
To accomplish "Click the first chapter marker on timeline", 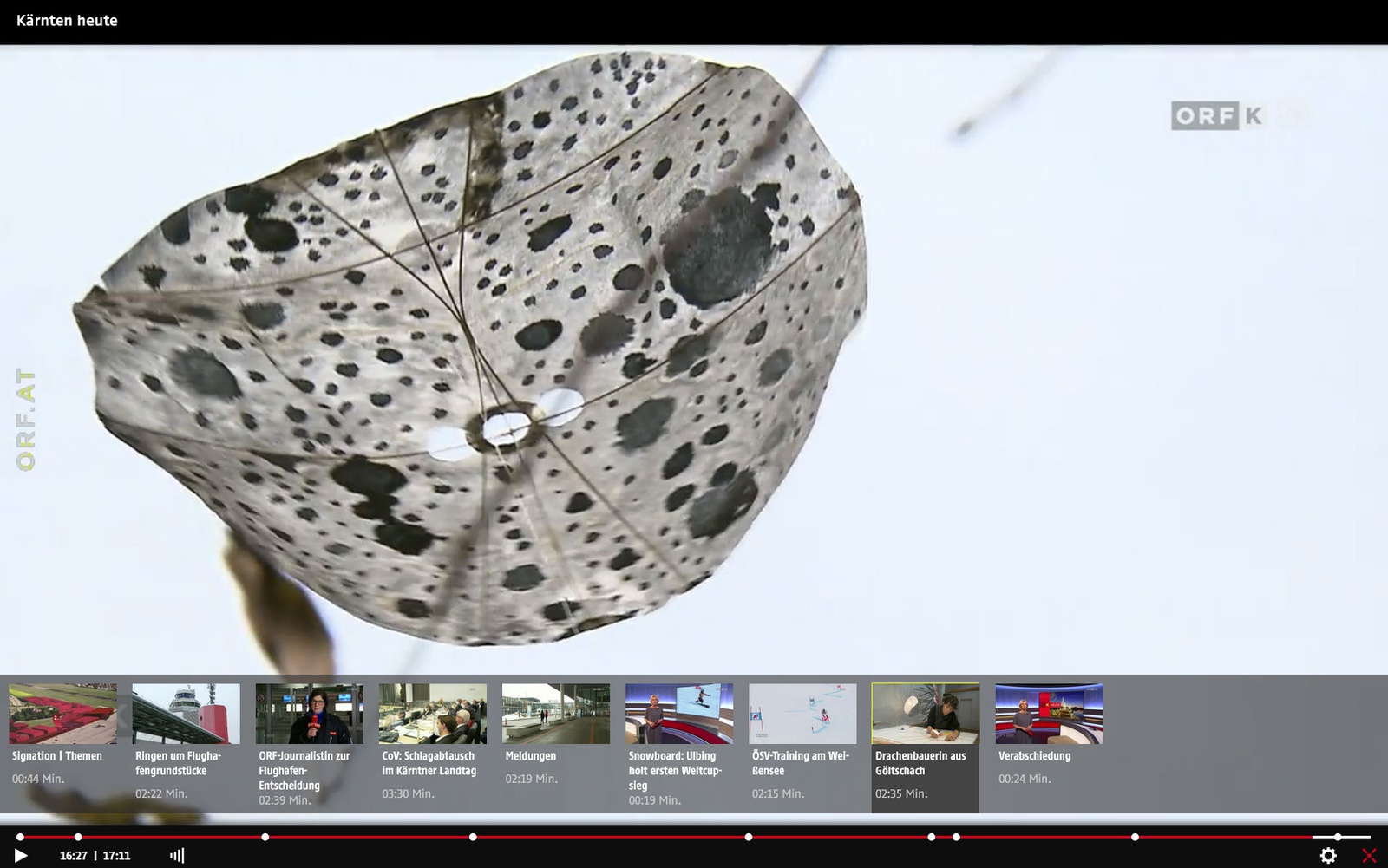I will pos(20,837).
